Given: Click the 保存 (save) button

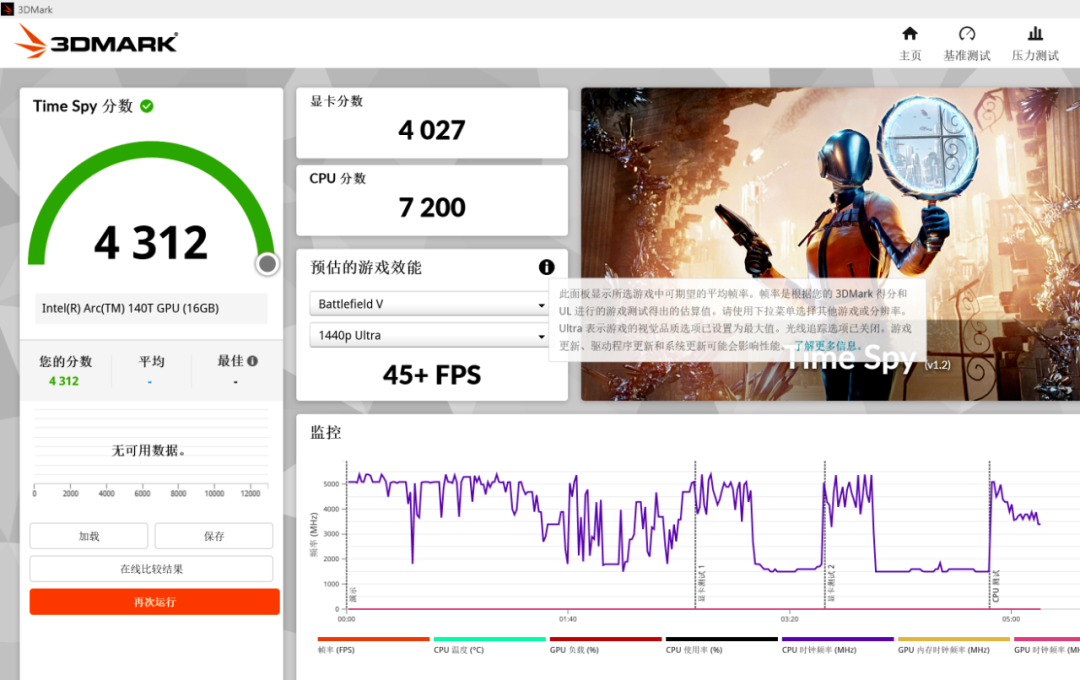Looking at the screenshot, I should (x=214, y=535).
